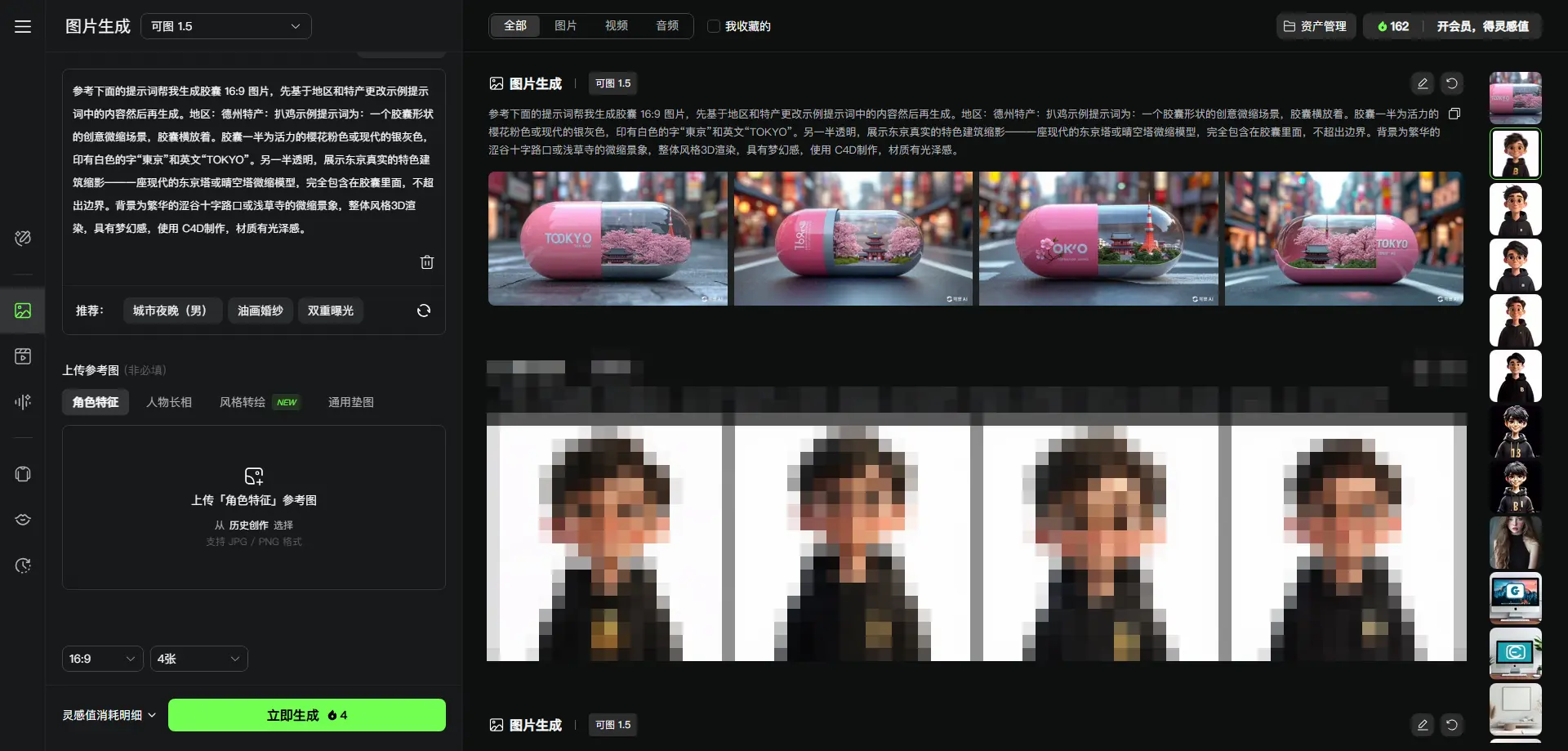
Task: Clear the prompt with the trash icon
Action: 427,262
